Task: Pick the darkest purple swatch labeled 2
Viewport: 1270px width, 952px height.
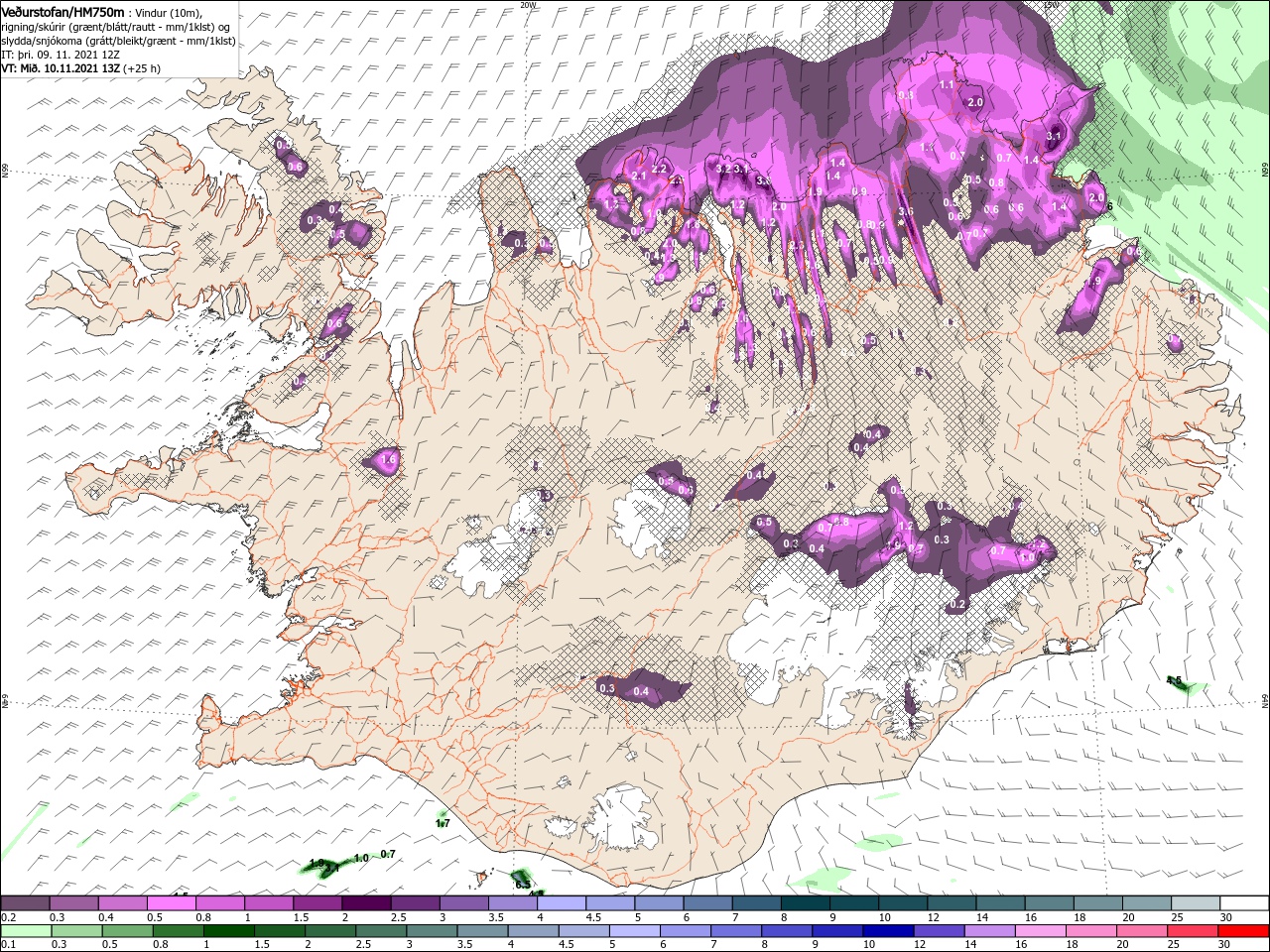Action: click(x=365, y=903)
